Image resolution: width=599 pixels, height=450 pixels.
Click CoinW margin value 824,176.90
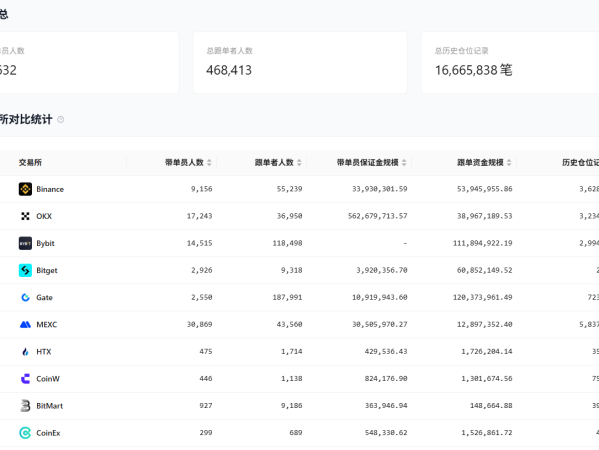click(x=386, y=379)
